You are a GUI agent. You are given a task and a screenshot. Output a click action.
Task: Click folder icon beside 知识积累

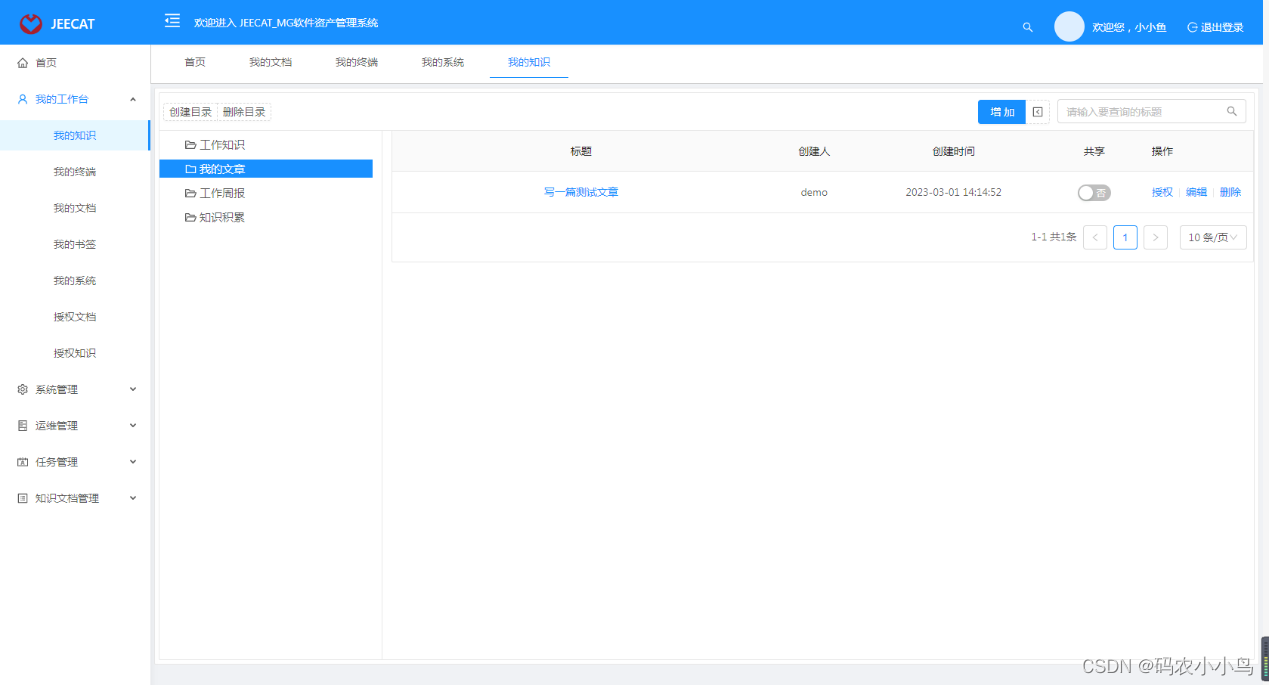(x=190, y=217)
